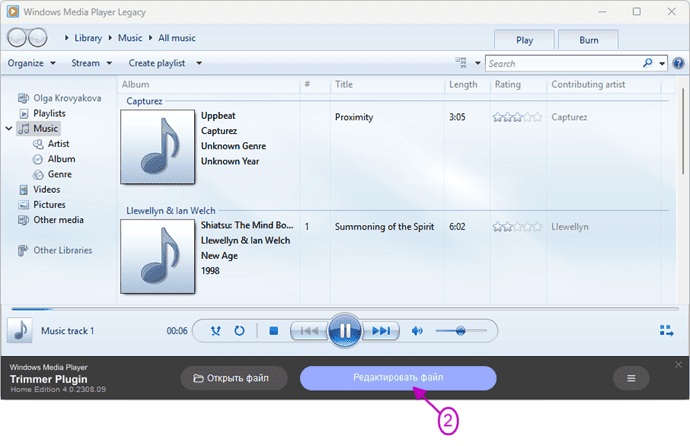Image resolution: width=690 pixels, height=446 pixels.
Task: Sort by the Album column header
Action: coord(208,84)
